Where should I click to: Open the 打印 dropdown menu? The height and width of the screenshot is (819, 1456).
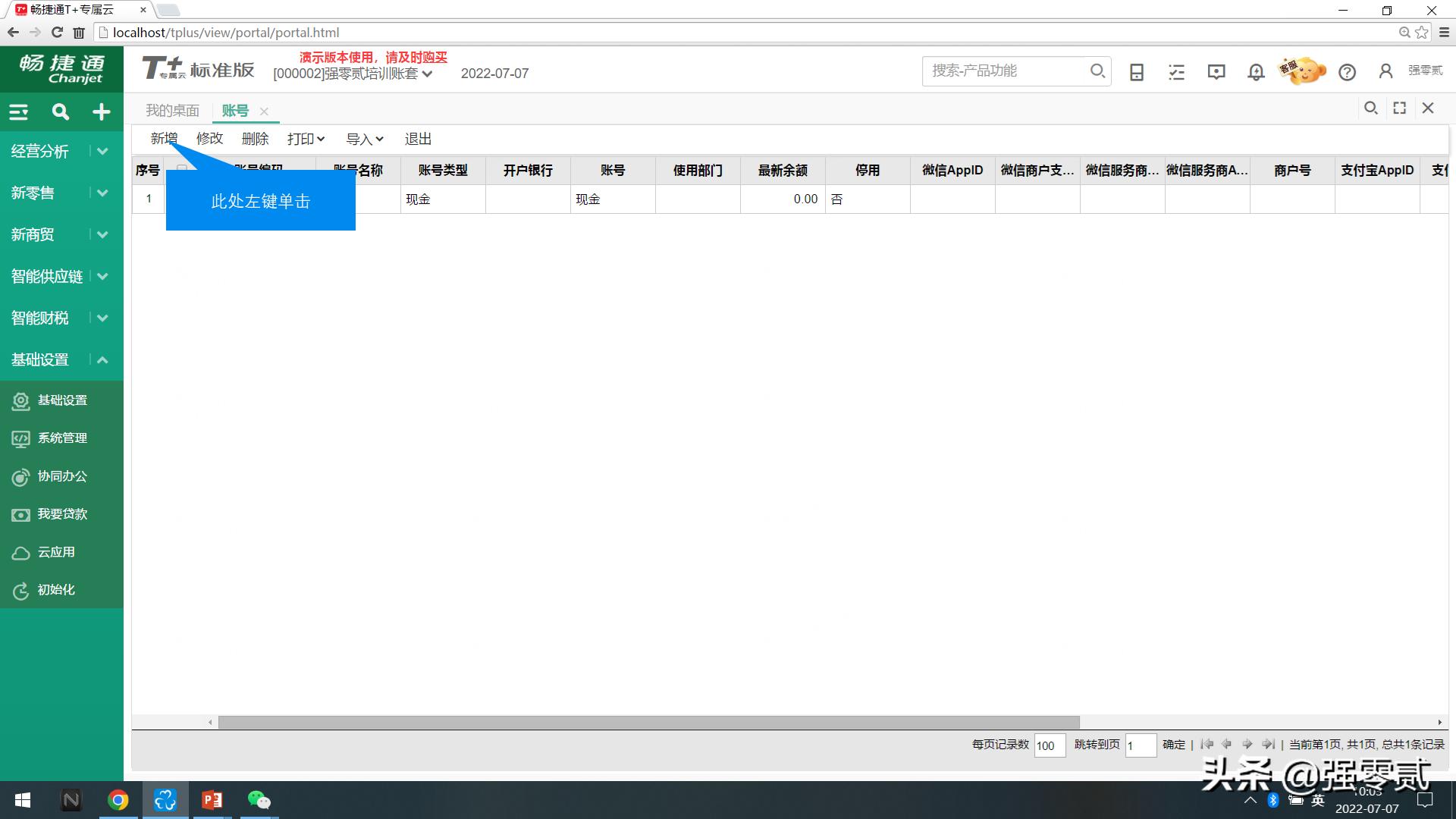306,139
